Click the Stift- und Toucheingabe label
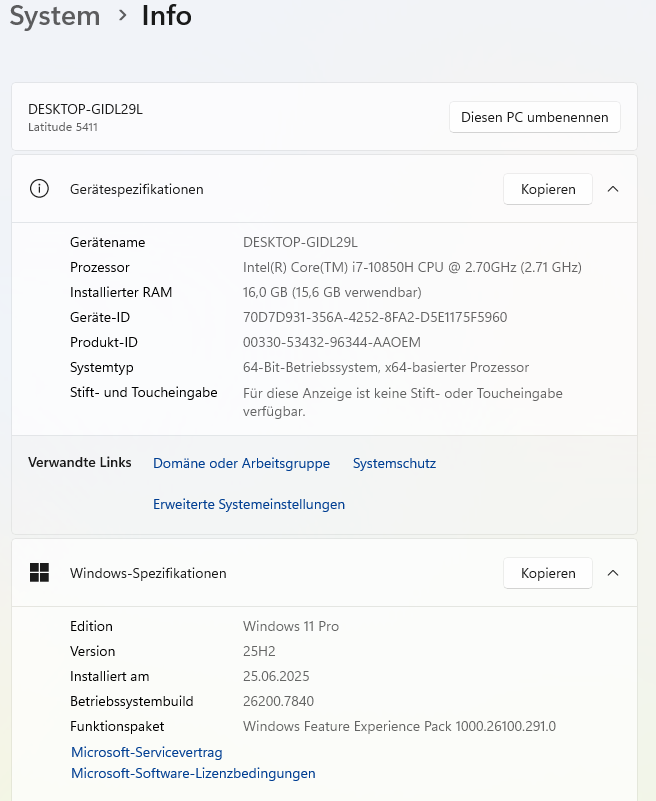This screenshot has width=656, height=801. pos(144,392)
